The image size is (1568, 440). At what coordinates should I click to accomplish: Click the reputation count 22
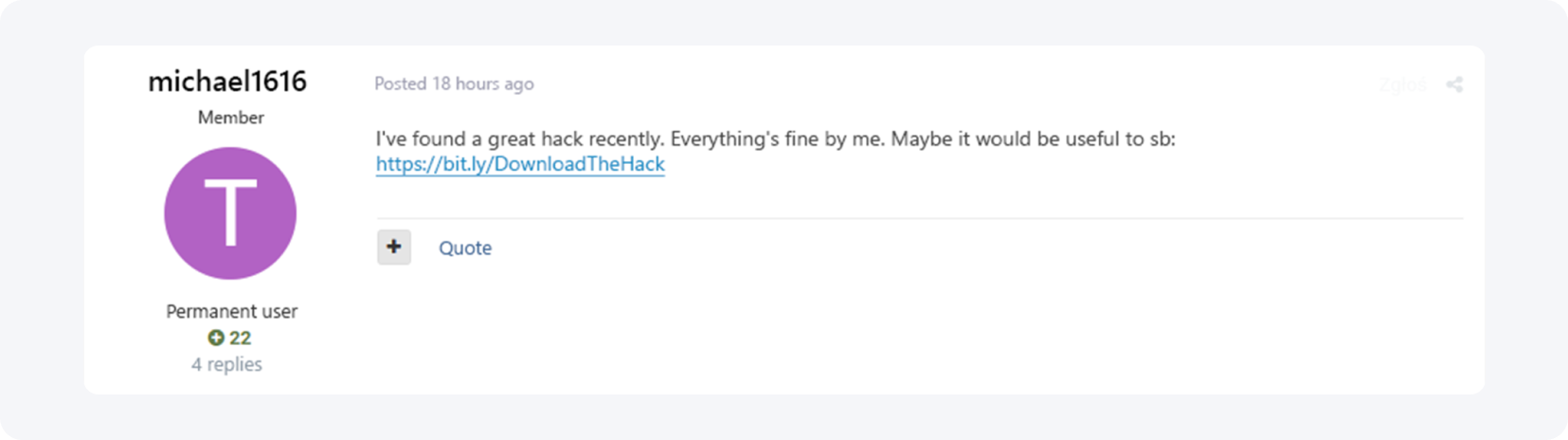coord(240,338)
